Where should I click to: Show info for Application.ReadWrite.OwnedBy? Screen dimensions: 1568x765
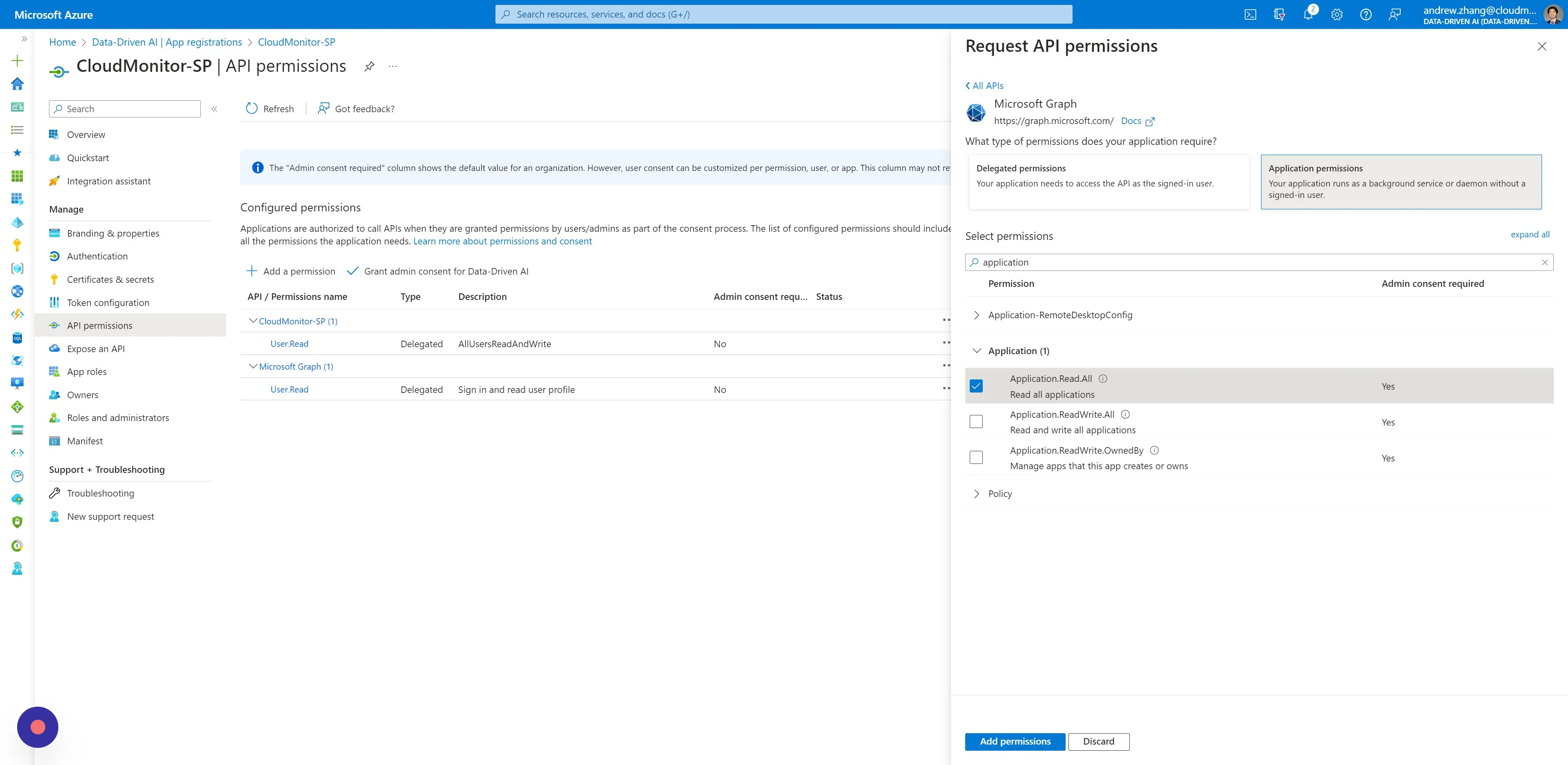click(x=1155, y=450)
